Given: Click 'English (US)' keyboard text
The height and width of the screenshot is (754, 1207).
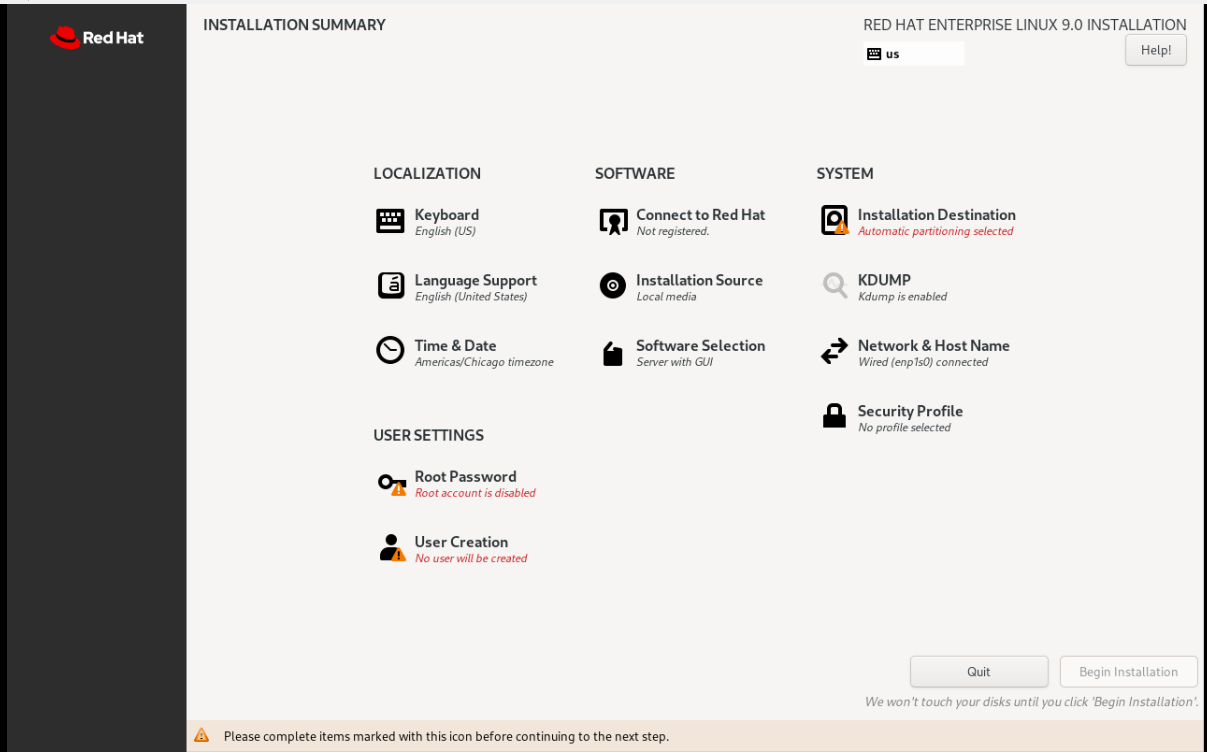Looking at the screenshot, I should (445, 231).
